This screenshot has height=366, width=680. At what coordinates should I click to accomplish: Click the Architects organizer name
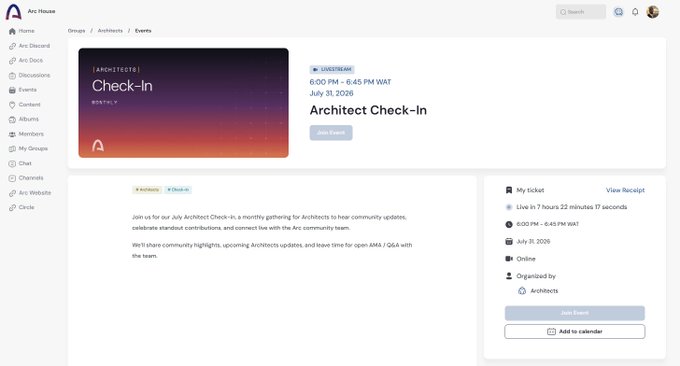point(544,291)
